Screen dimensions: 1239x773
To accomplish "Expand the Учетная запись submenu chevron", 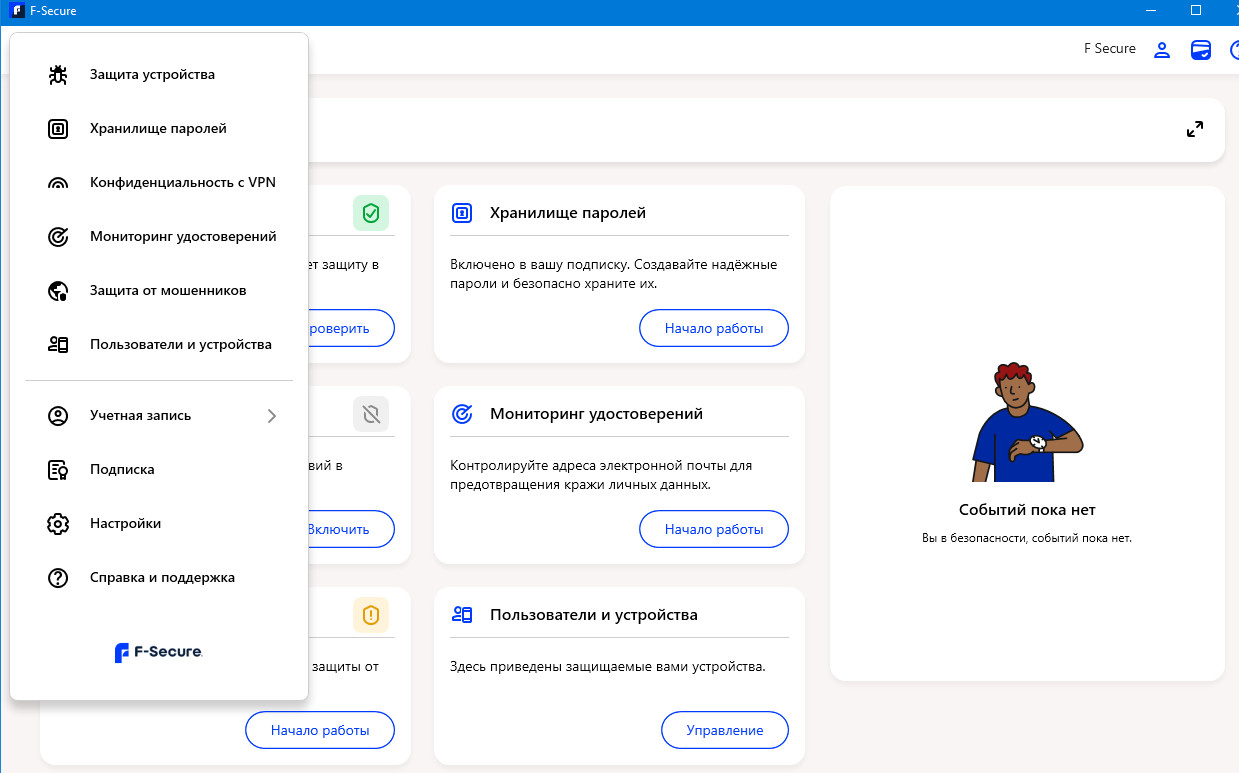I will pyautogui.click(x=272, y=416).
